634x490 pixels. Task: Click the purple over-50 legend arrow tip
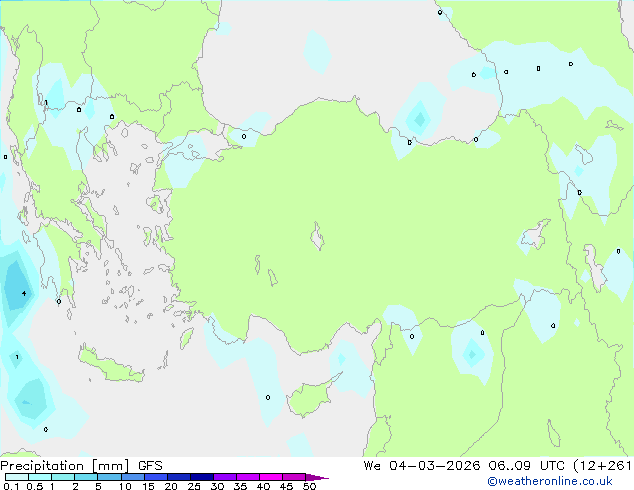317,477
